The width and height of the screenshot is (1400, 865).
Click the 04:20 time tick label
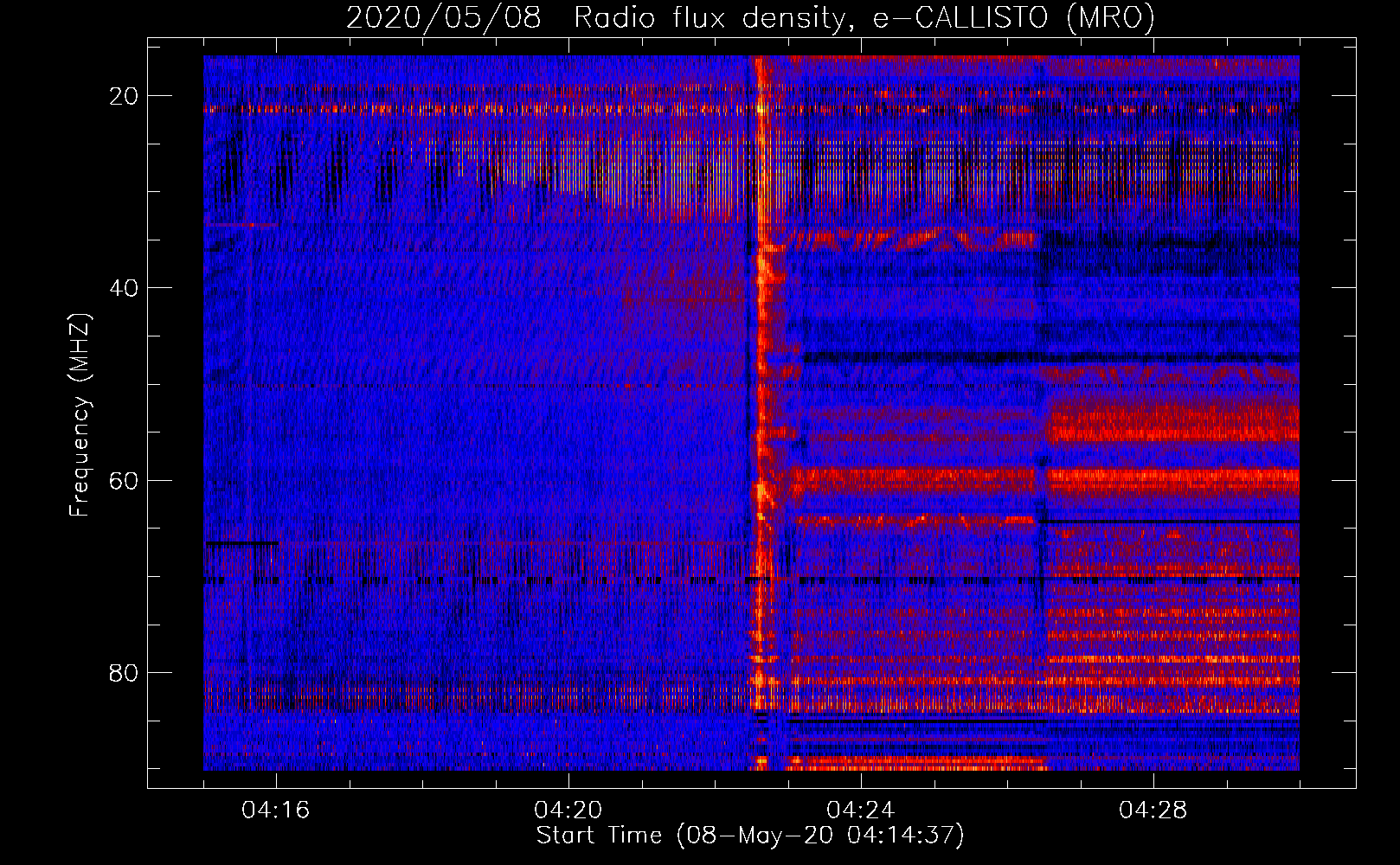pyautogui.click(x=568, y=810)
